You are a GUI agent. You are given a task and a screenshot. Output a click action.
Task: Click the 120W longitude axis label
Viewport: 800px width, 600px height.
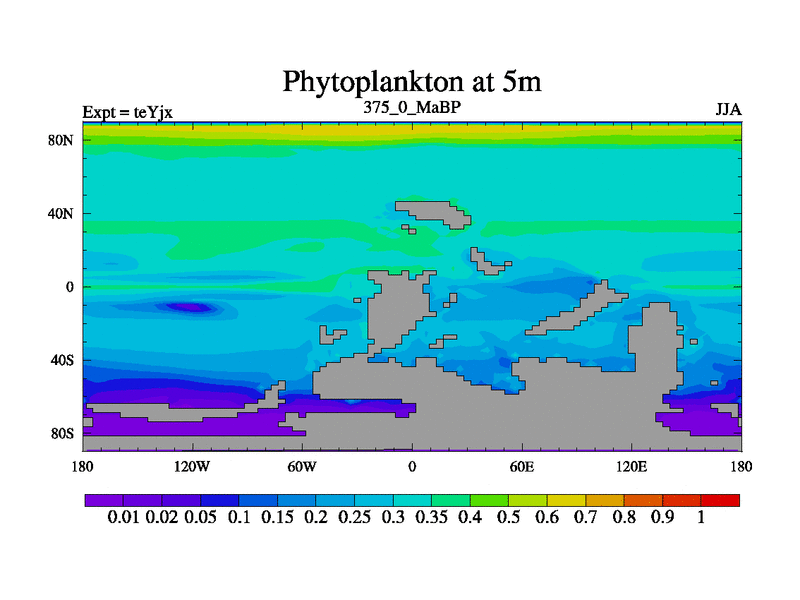[191, 466]
